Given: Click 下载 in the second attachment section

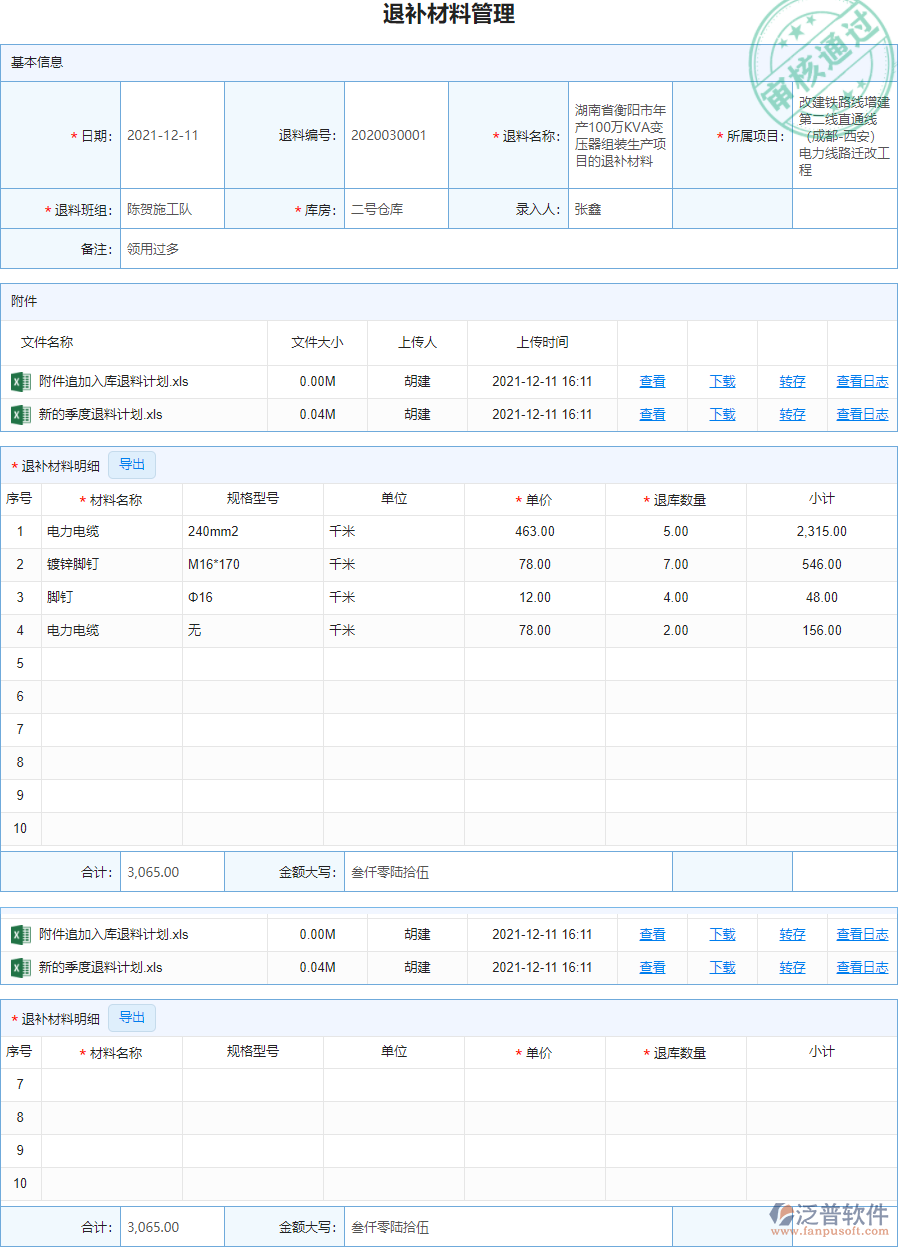Looking at the screenshot, I should pyautogui.click(x=722, y=934).
